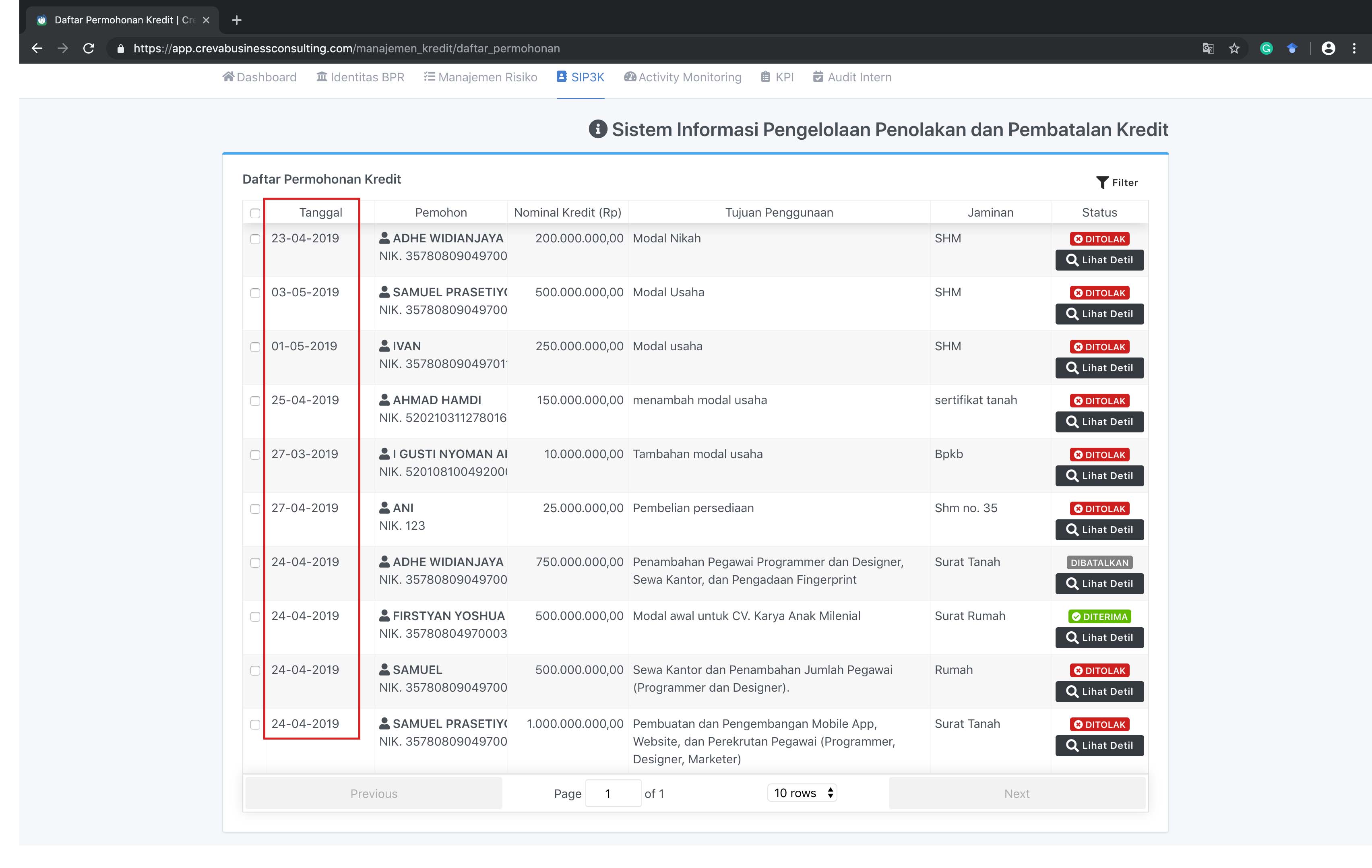Open the KPI menu
The height and width of the screenshot is (868, 1372).
777,77
